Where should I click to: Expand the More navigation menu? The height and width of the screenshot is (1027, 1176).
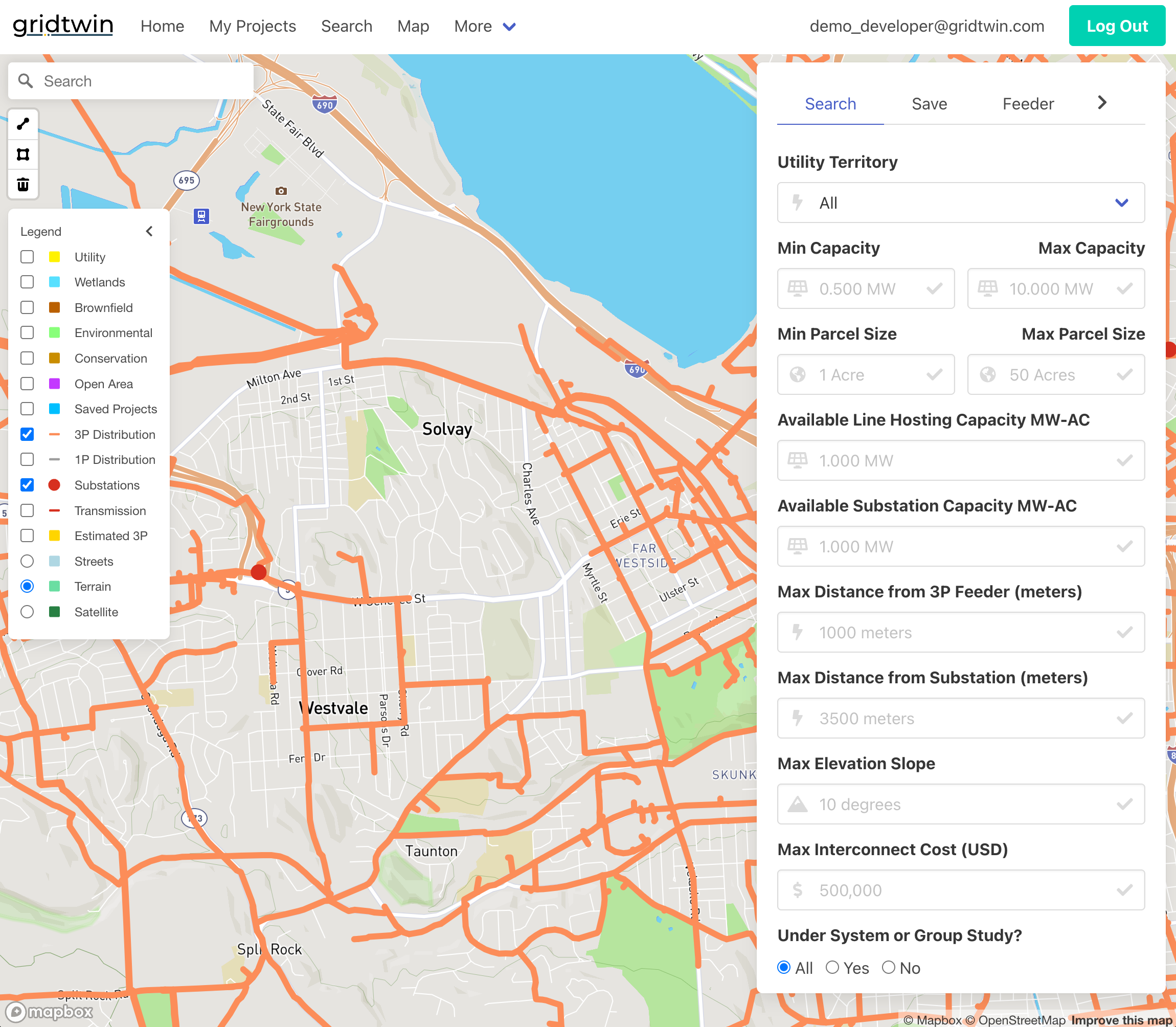click(x=485, y=26)
